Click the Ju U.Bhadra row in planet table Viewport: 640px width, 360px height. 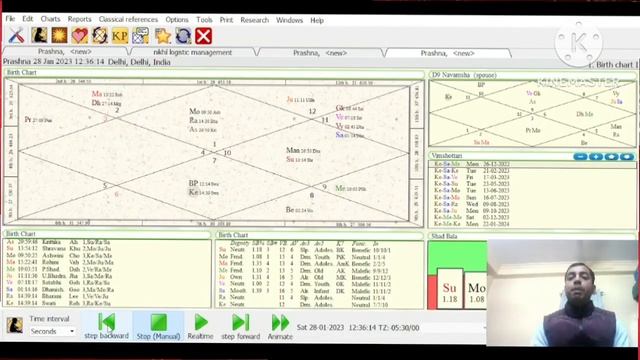pyautogui.click(x=60, y=276)
